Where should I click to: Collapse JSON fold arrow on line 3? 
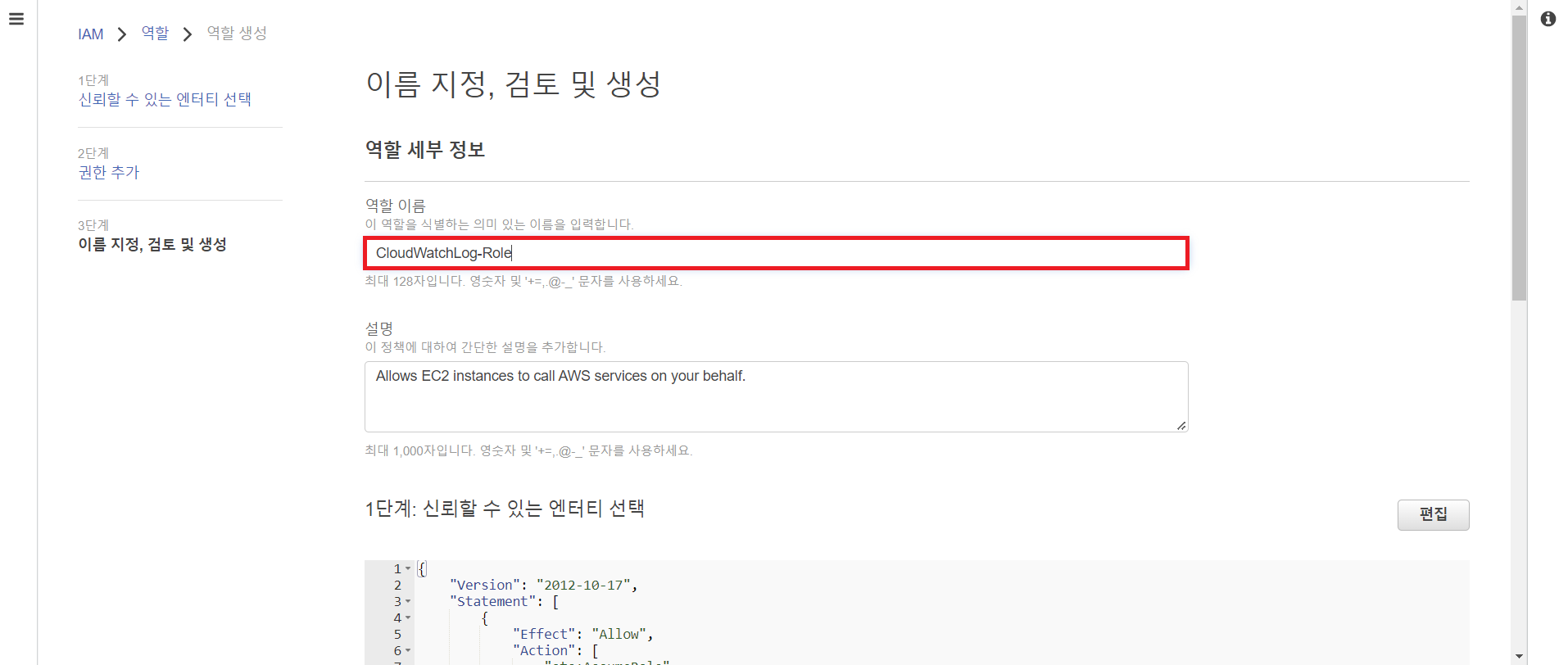tap(408, 601)
